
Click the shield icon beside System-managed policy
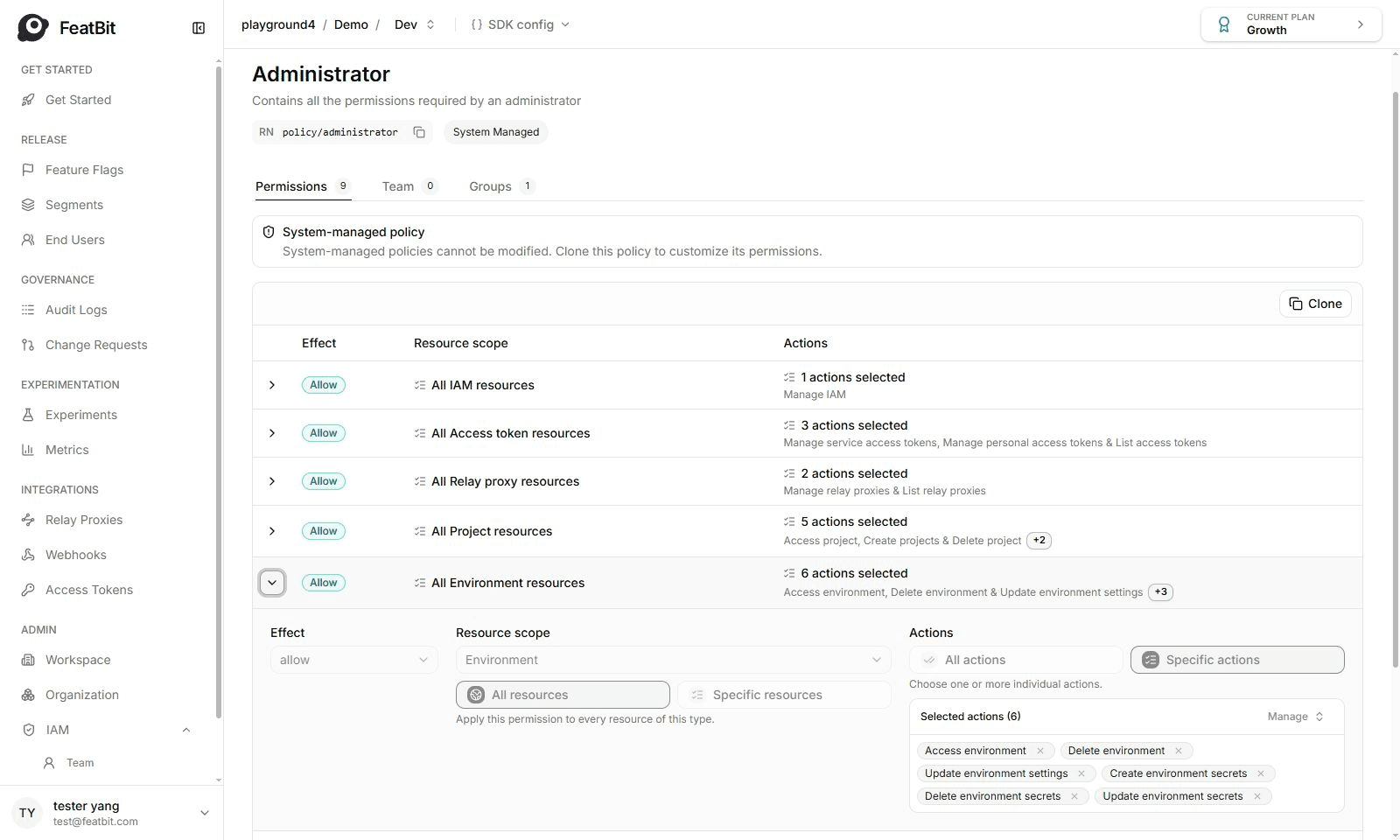click(x=269, y=232)
